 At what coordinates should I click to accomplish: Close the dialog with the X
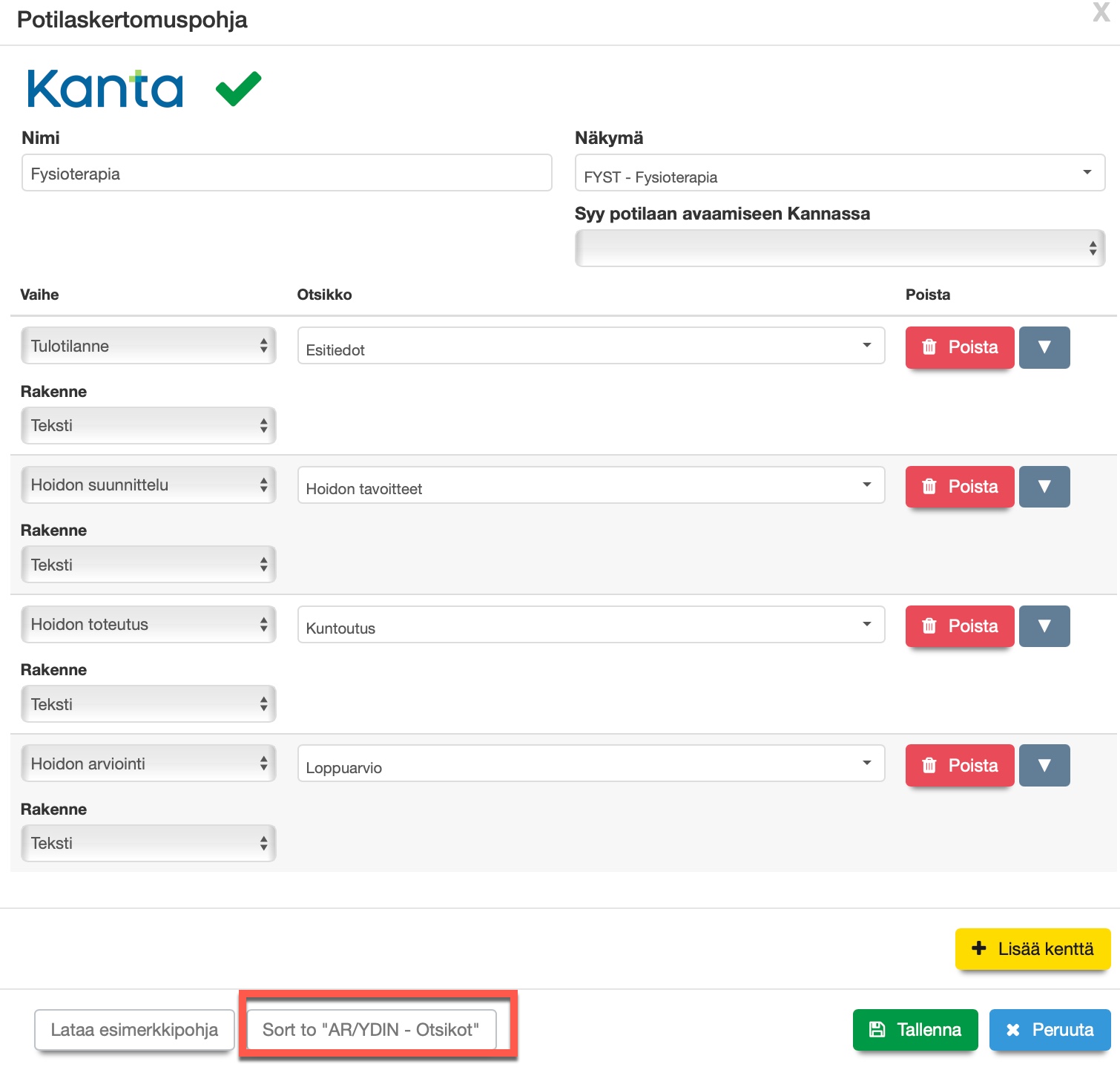1101,13
